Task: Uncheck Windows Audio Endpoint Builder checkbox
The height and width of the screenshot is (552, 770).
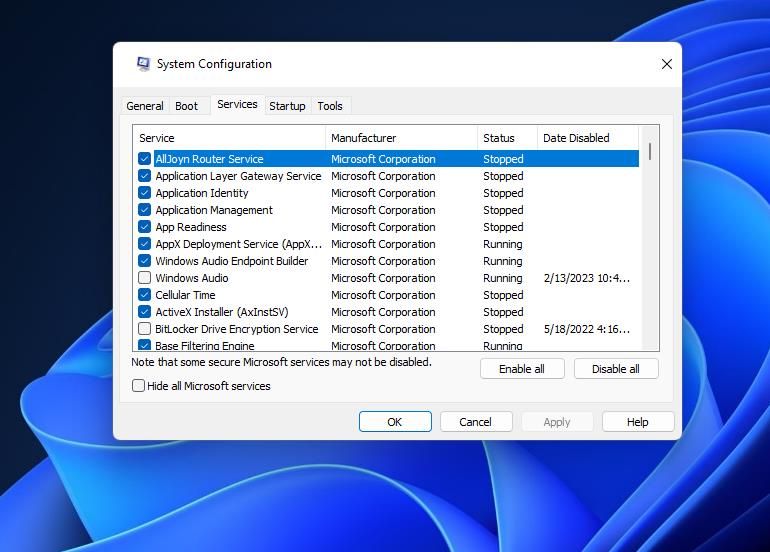Action: point(144,261)
